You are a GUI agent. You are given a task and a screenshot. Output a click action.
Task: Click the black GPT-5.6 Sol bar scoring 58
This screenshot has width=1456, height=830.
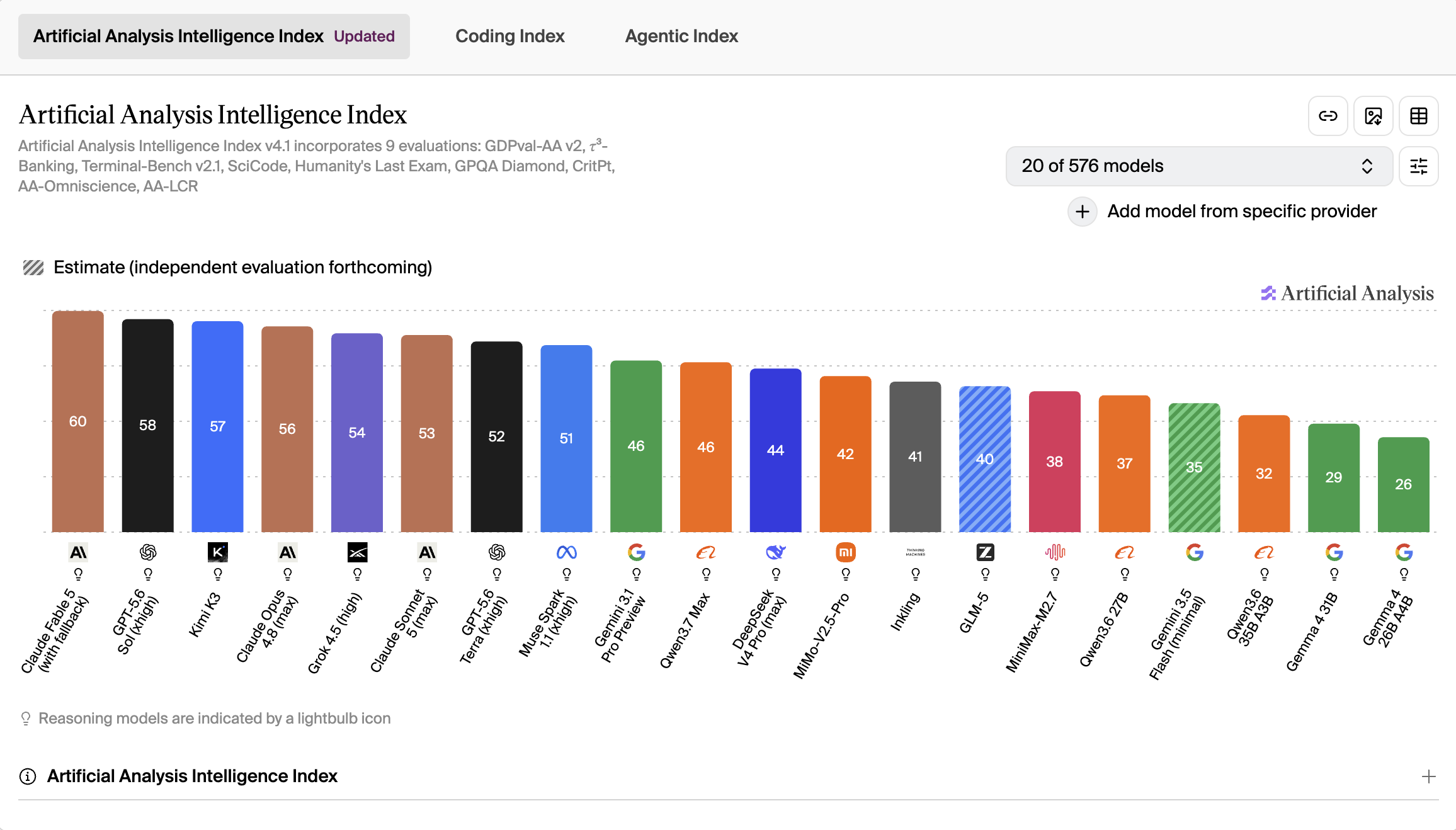point(148,426)
